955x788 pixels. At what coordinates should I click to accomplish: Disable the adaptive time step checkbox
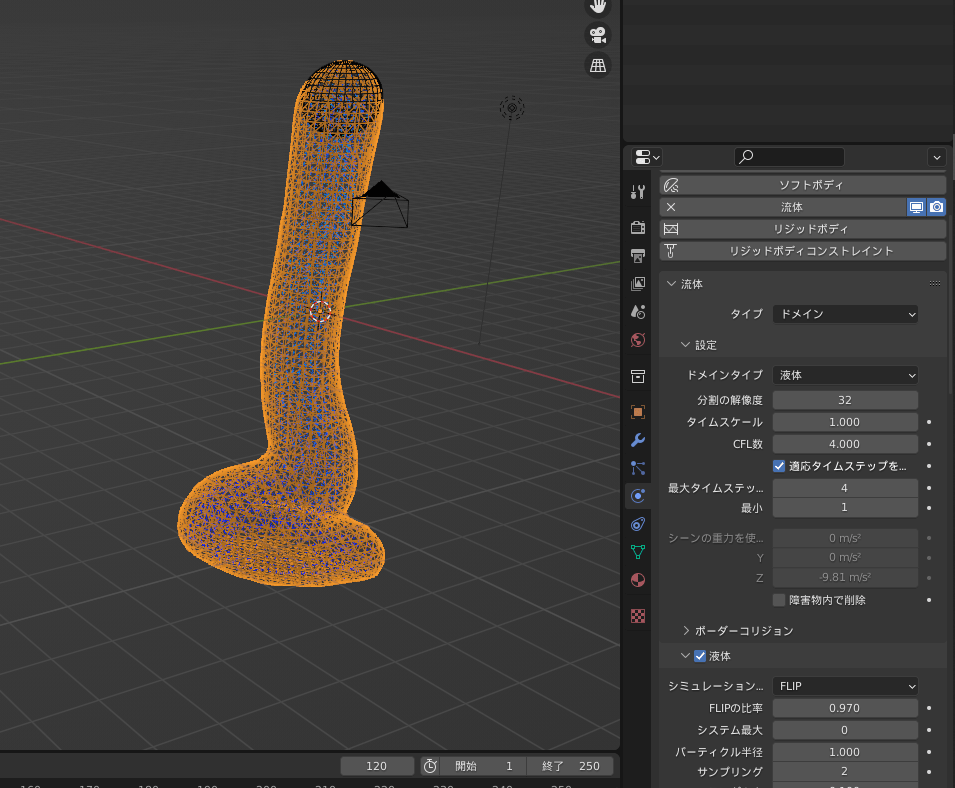[x=779, y=466]
